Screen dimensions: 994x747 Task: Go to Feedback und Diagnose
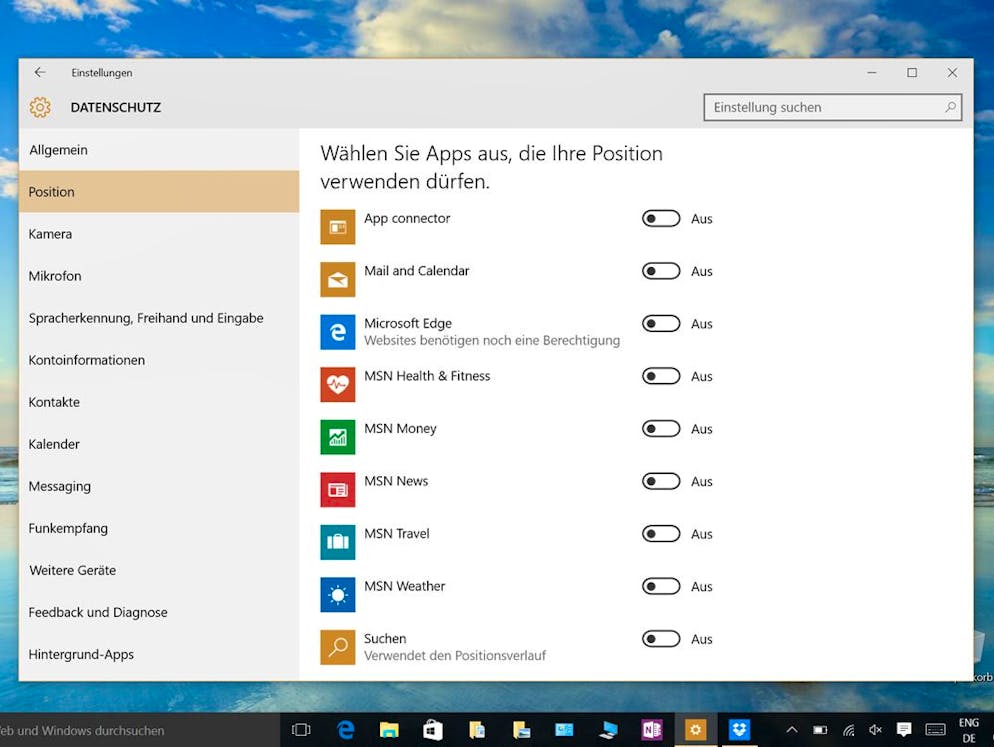pos(159,613)
